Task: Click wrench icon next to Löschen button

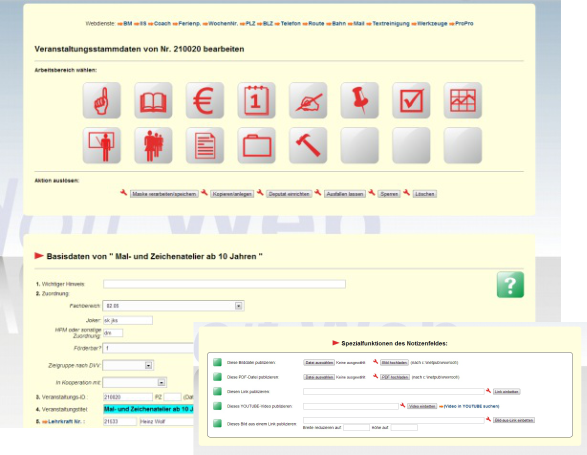Action: [x=407, y=193]
